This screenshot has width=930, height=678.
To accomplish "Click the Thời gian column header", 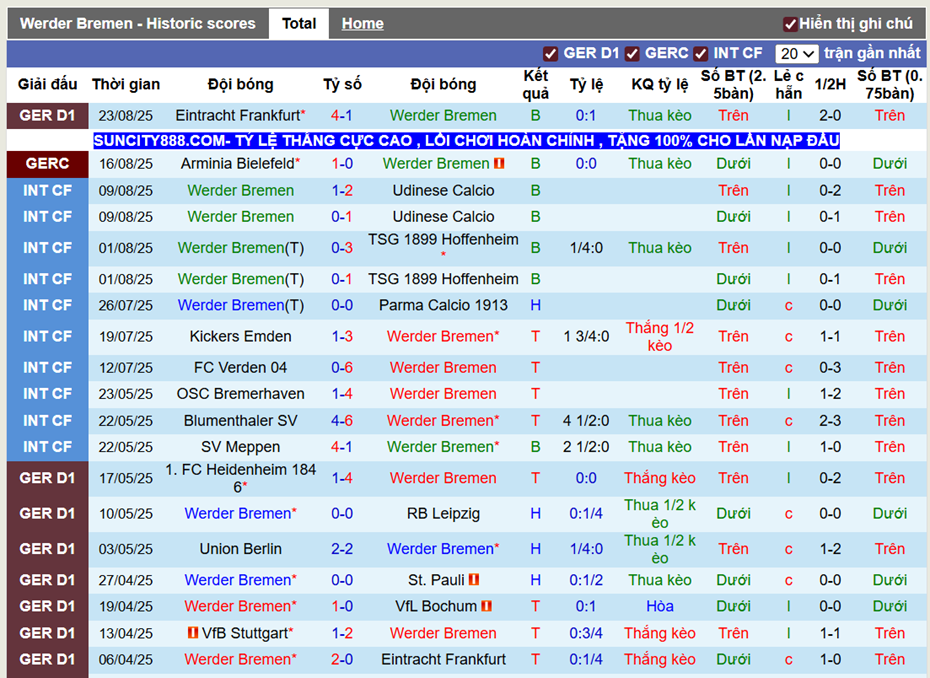I will 126,84.
